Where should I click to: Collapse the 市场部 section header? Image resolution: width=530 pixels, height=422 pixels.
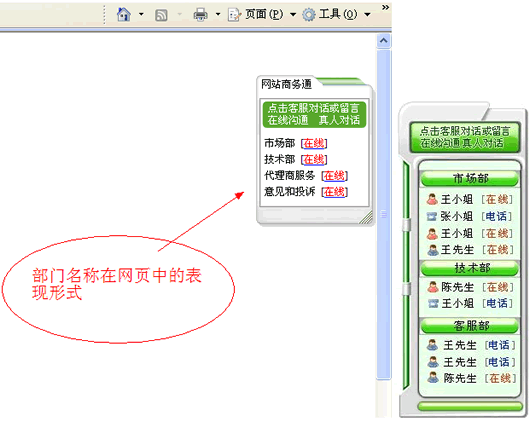point(469,178)
